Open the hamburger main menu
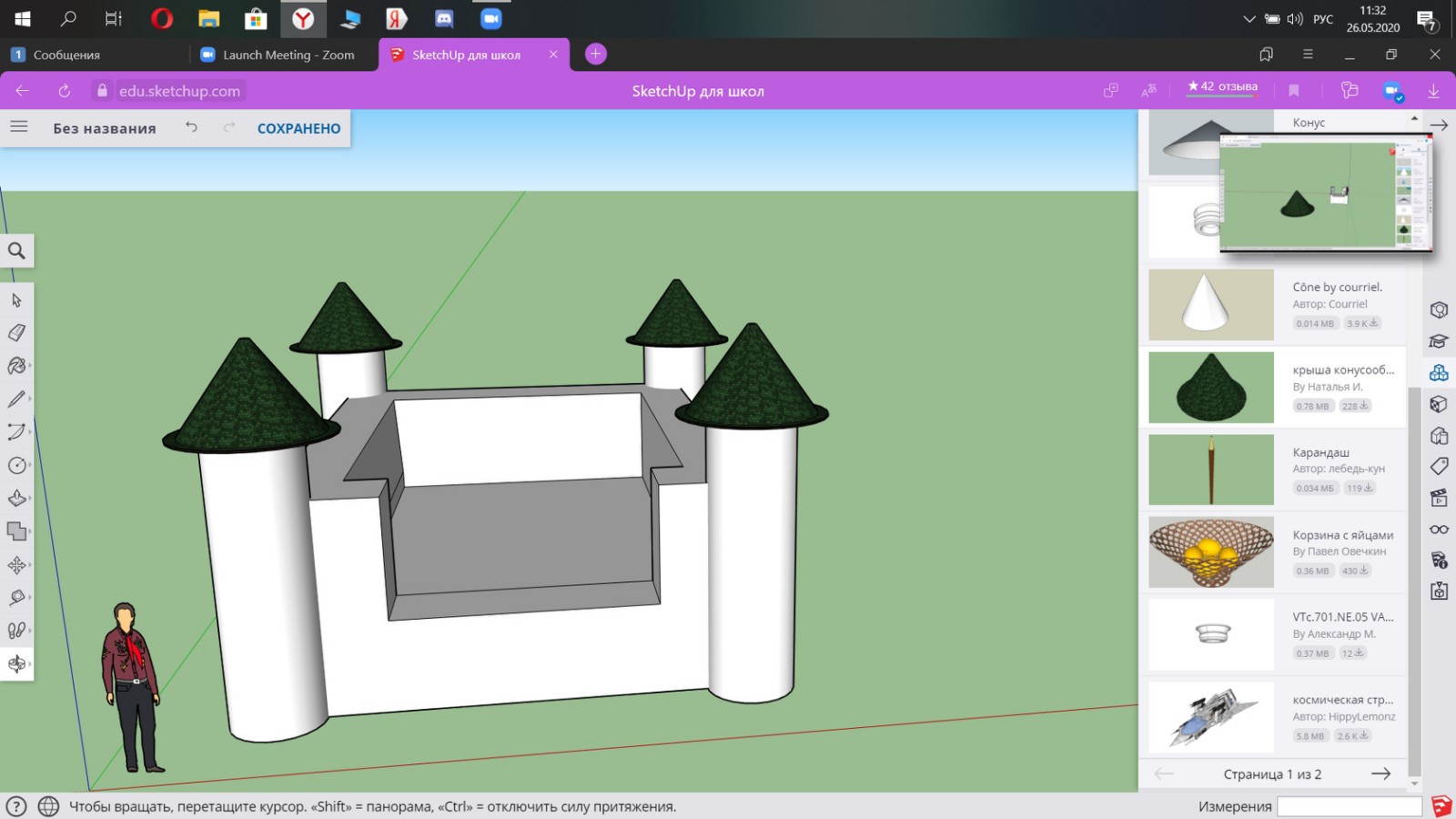Screen dimensions: 1456x819 19,127
